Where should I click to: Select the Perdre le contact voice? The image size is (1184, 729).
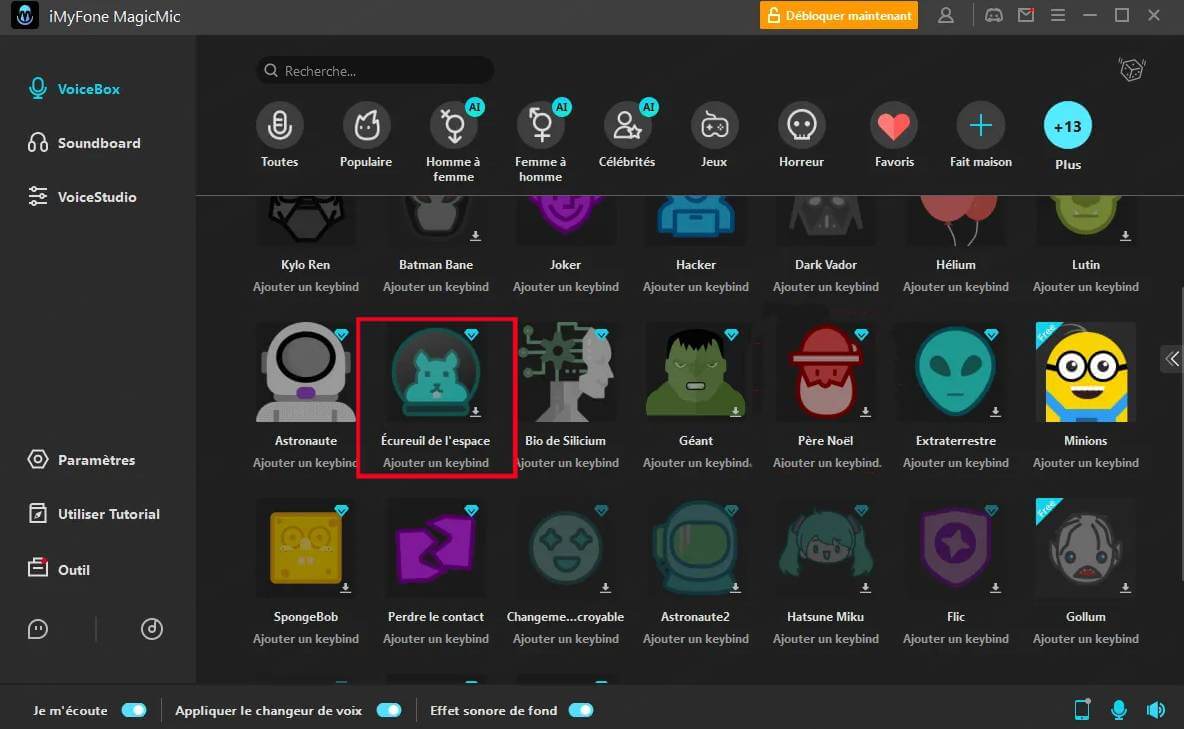pyautogui.click(x=436, y=548)
